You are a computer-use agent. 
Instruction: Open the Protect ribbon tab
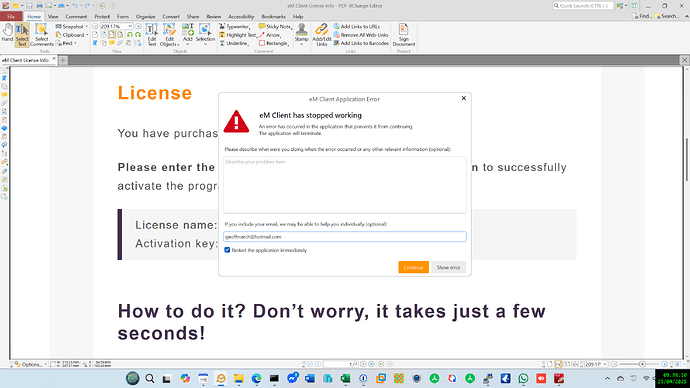(x=102, y=16)
